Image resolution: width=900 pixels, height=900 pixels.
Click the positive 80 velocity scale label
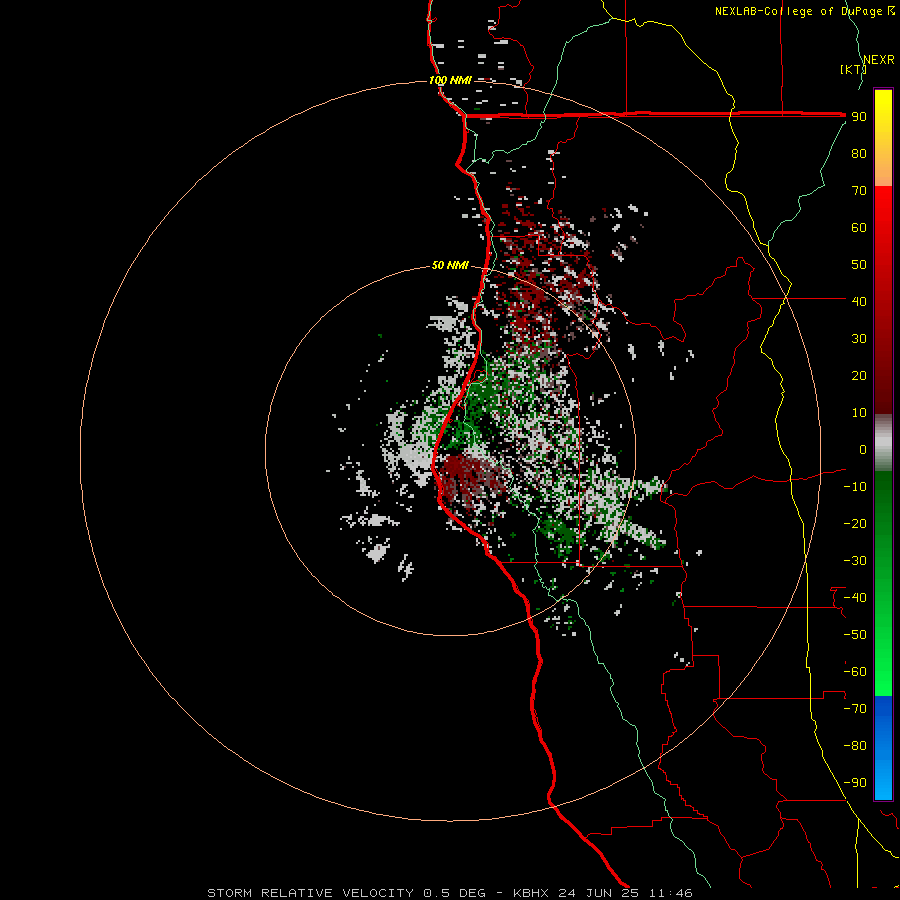click(x=859, y=153)
